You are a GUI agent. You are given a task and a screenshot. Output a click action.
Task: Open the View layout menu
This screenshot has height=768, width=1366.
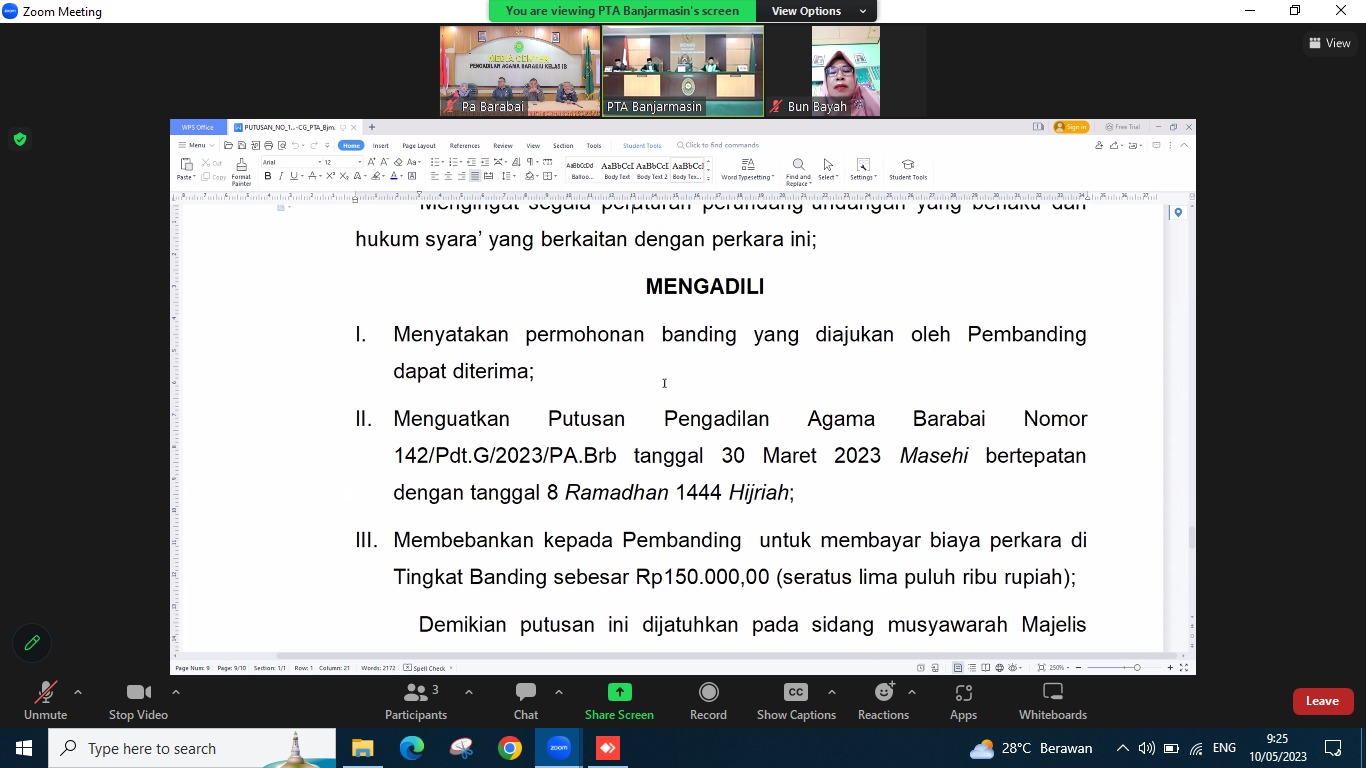(x=1329, y=43)
